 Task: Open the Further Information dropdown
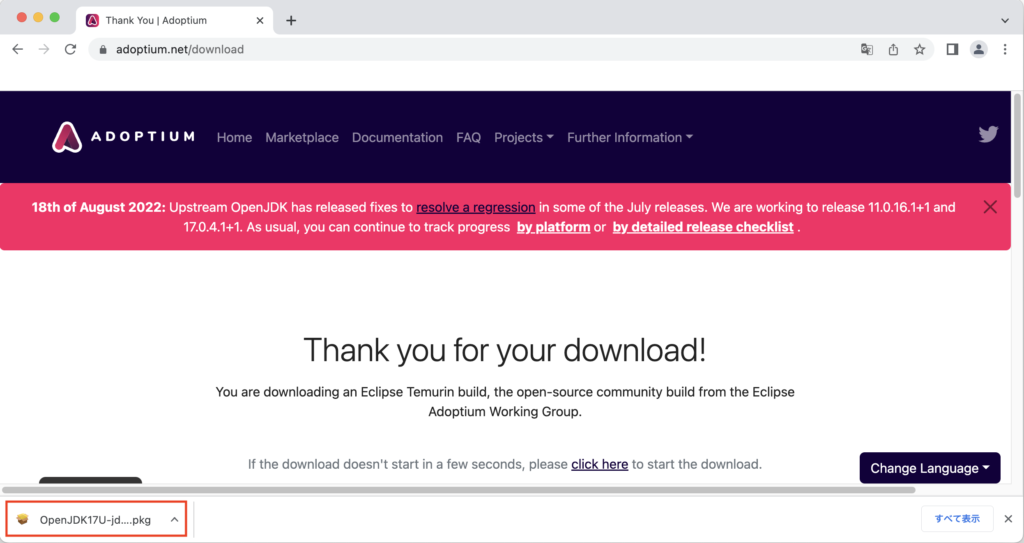[630, 137]
